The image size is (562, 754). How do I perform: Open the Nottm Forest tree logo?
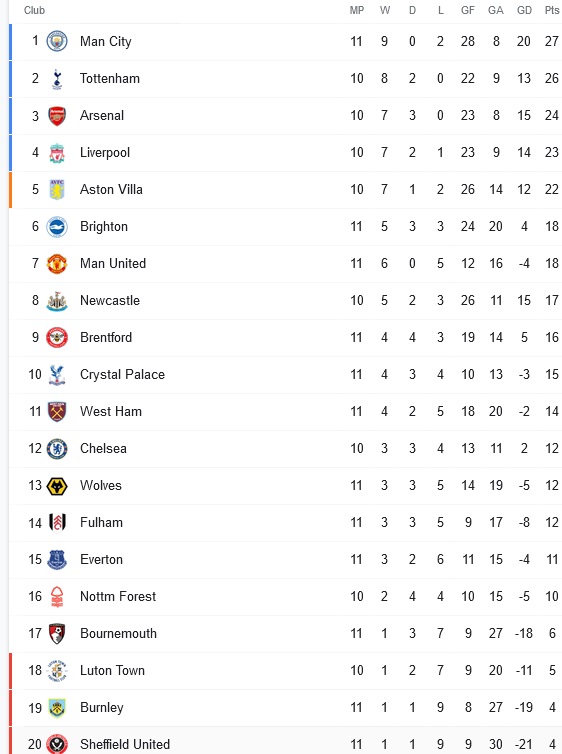pos(57,597)
